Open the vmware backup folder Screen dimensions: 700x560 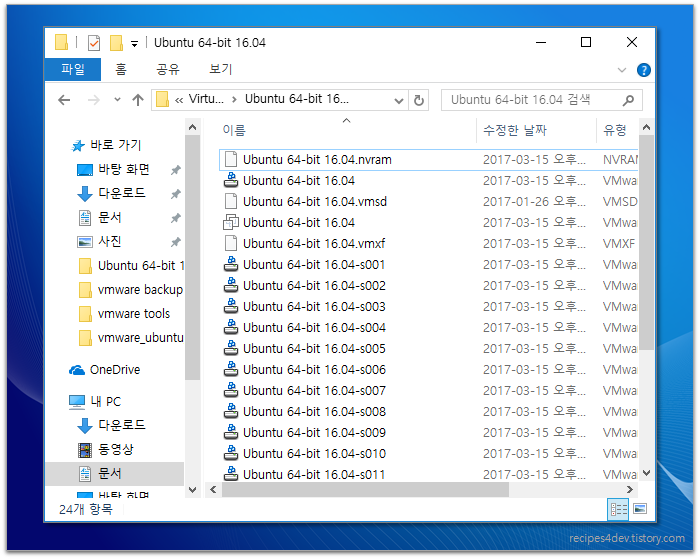[131, 290]
